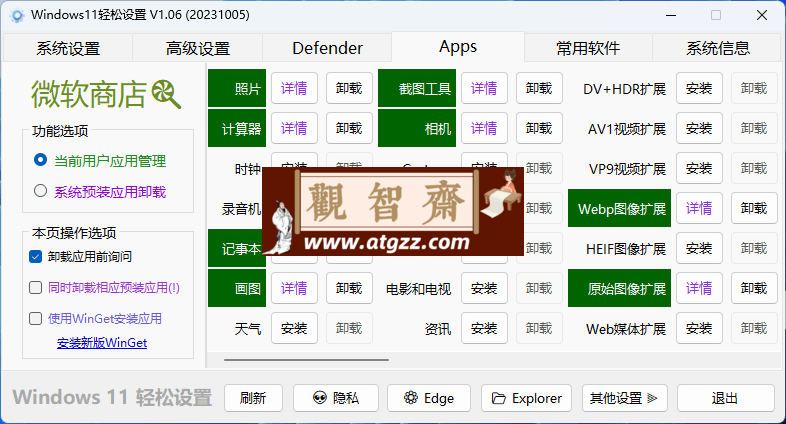Enable use WinGet to install checkbox

coord(36,319)
